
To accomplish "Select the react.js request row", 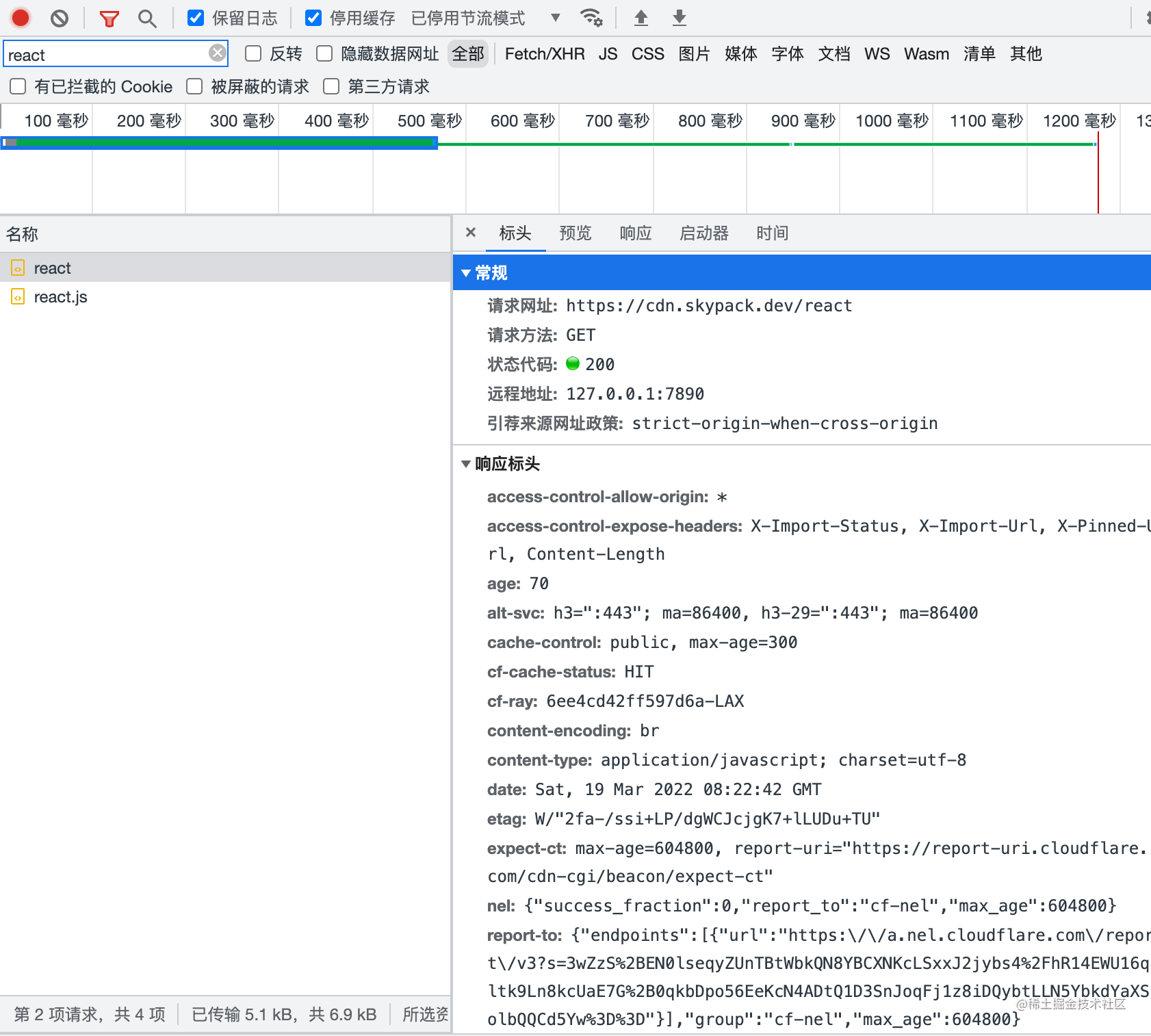I will click(x=60, y=297).
